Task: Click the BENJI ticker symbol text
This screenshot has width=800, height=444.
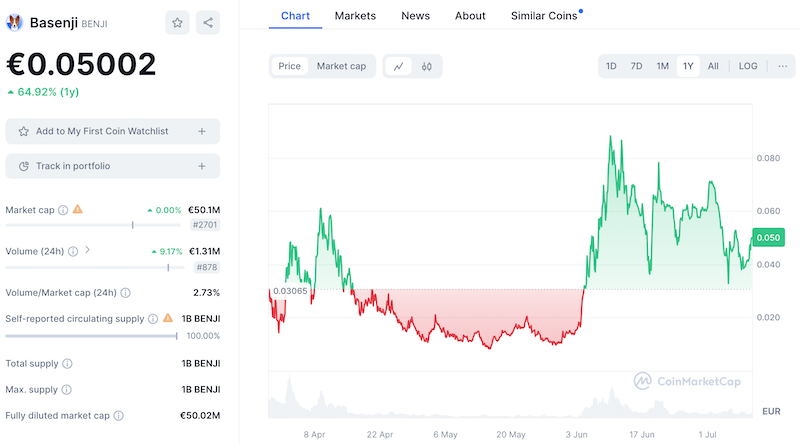Action: pyautogui.click(x=94, y=24)
